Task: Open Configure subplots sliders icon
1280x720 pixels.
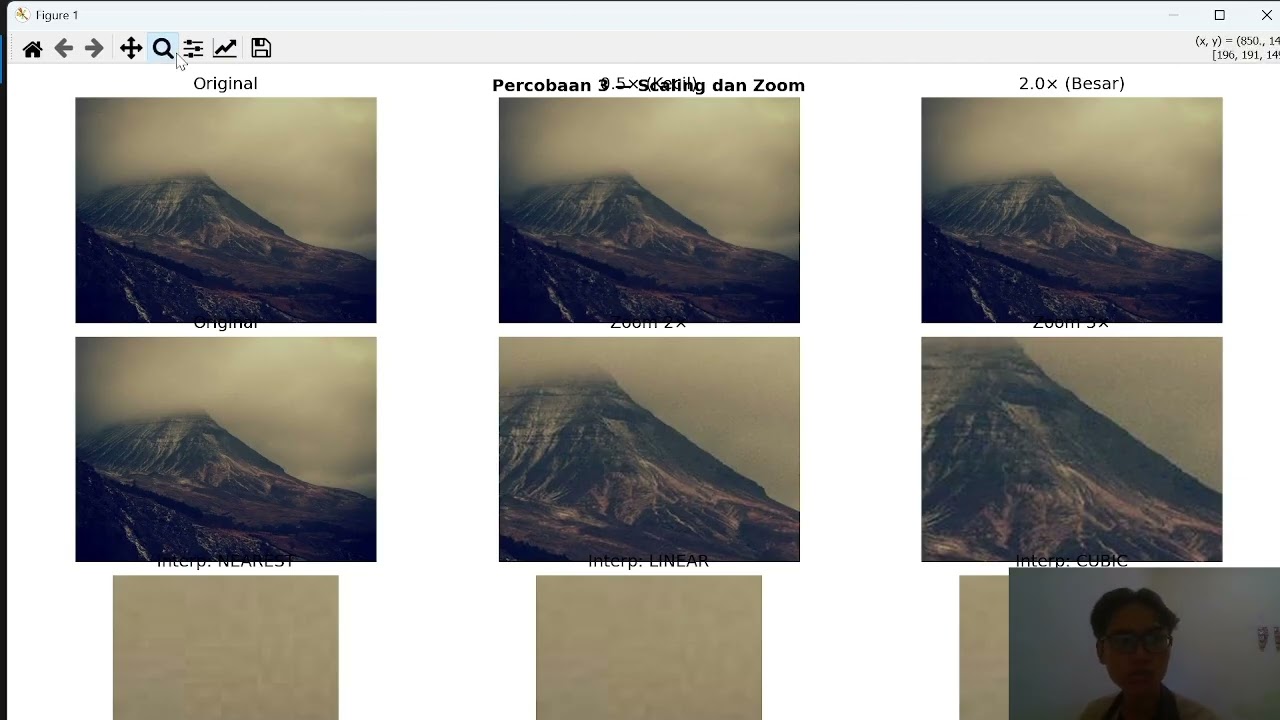Action: [x=193, y=49]
